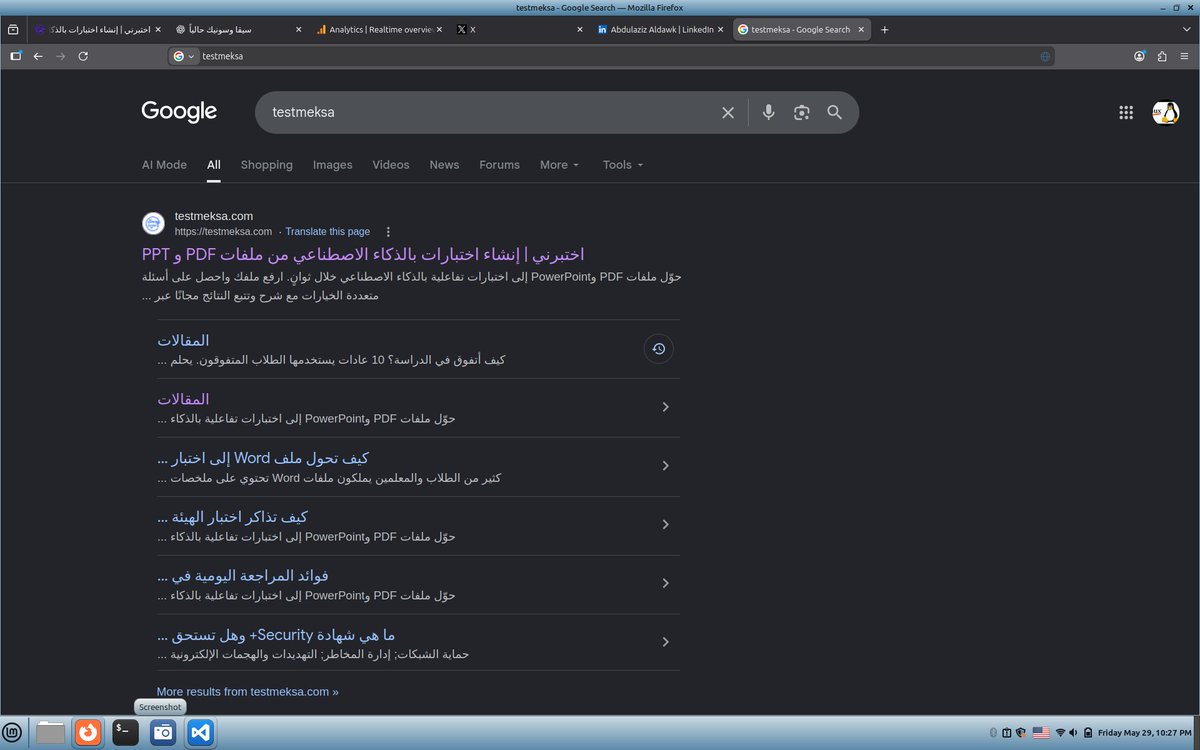Open the Wi-Fi network tray icon
The image size is (1200, 750).
tap(1059, 733)
